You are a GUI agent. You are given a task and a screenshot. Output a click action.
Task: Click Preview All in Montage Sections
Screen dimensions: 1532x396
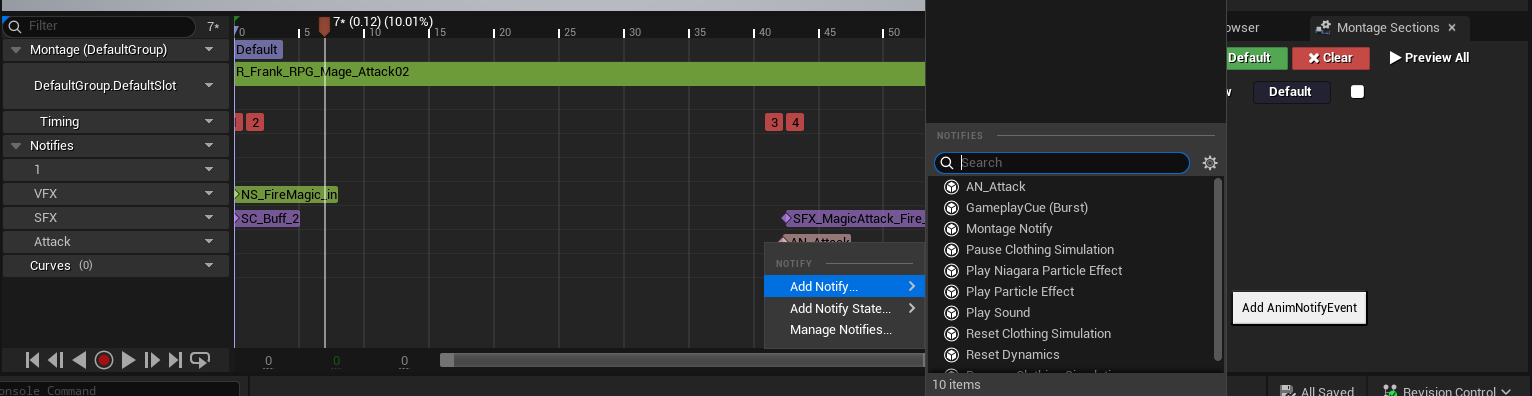pos(1429,58)
